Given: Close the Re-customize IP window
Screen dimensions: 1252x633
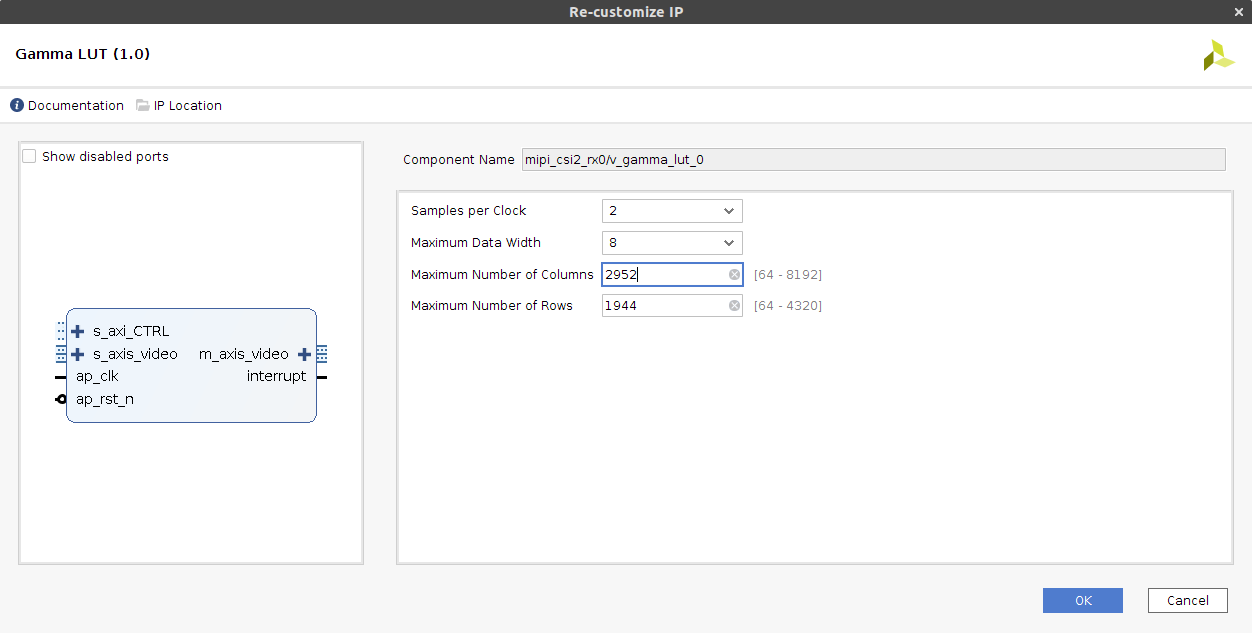Looking at the screenshot, I should point(1239,12).
